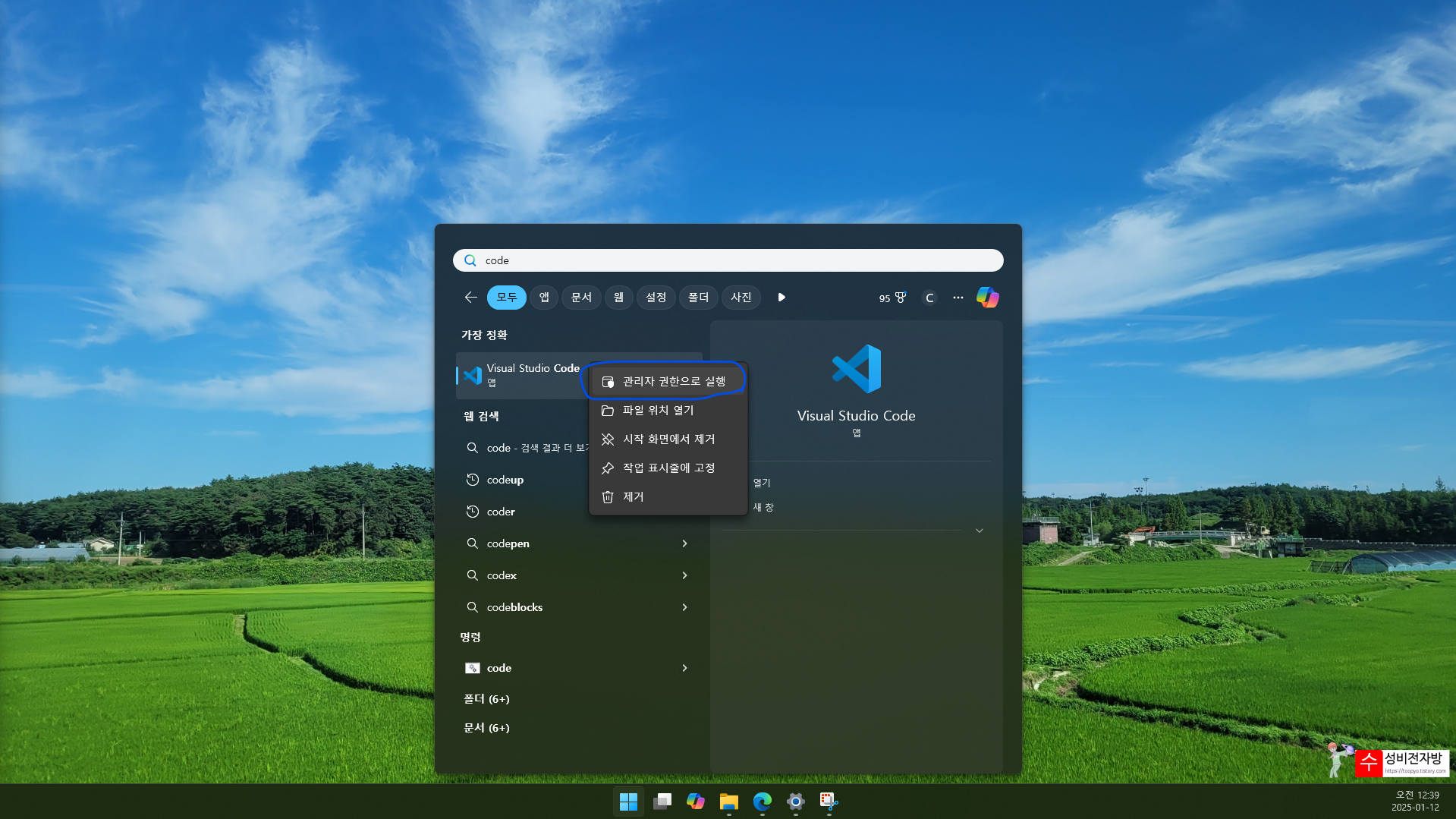Open Microsoft Edge from the taskbar

763,802
